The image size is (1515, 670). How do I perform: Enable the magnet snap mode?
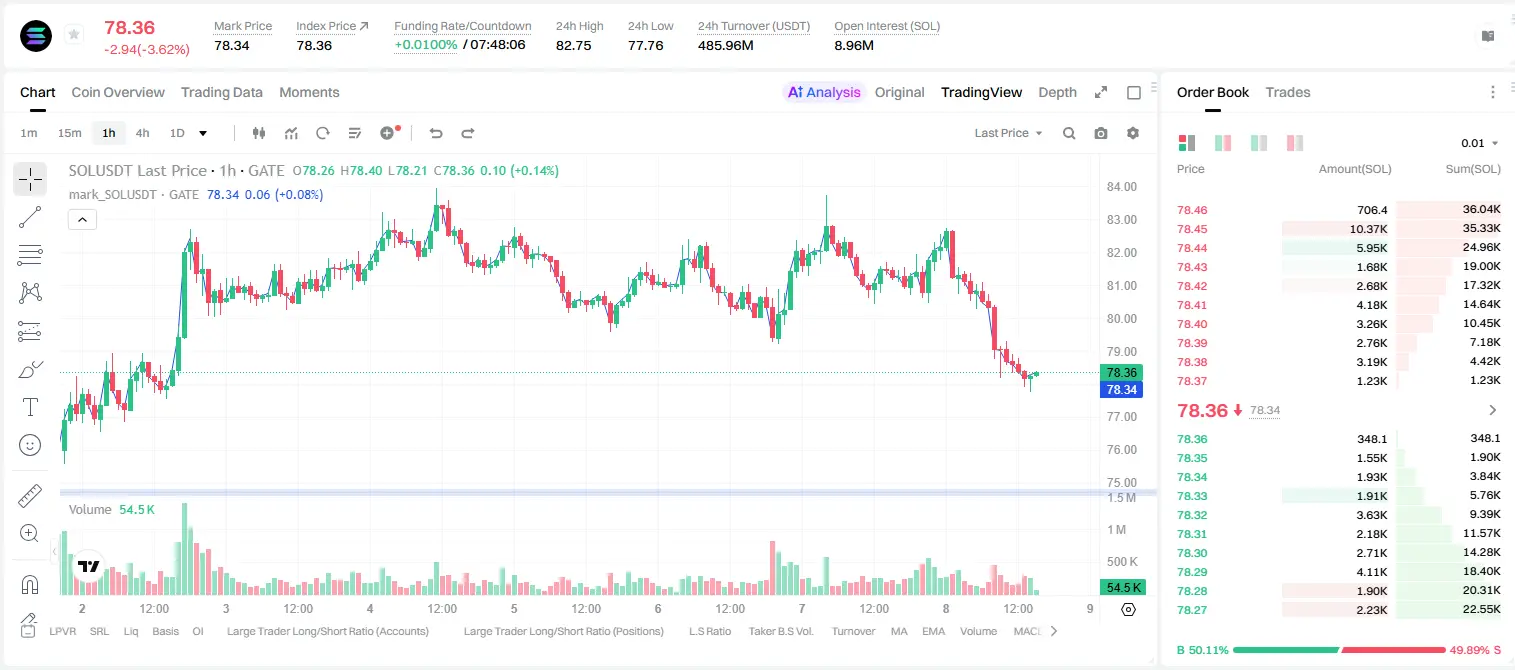tap(30, 584)
